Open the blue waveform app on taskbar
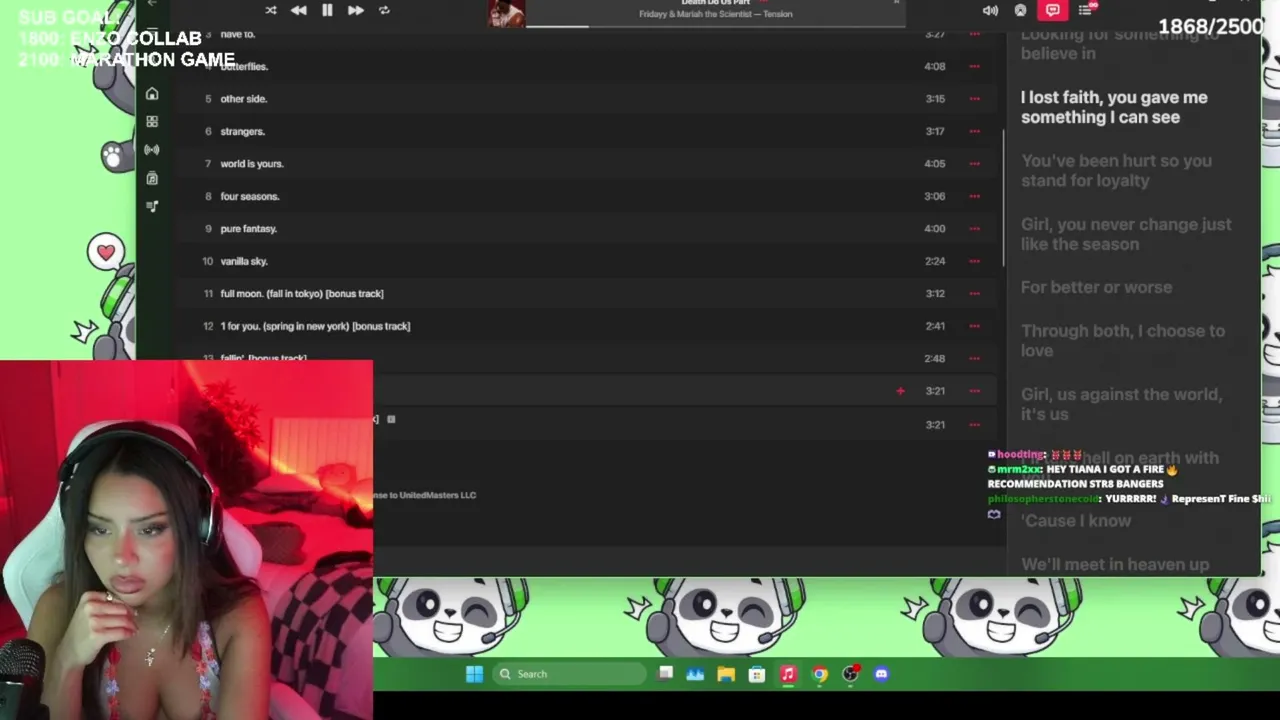 tap(695, 674)
